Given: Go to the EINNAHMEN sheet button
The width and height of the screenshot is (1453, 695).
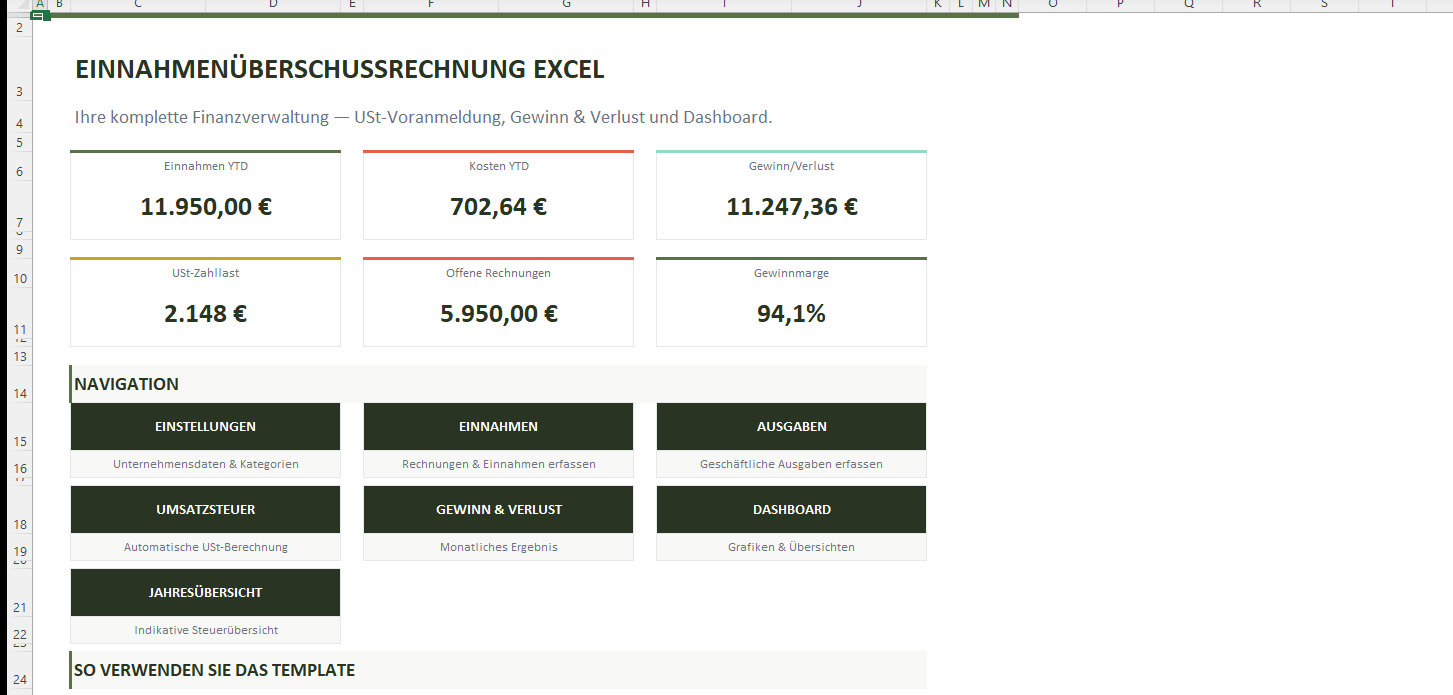Looking at the screenshot, I should click(x=498, y=427).
